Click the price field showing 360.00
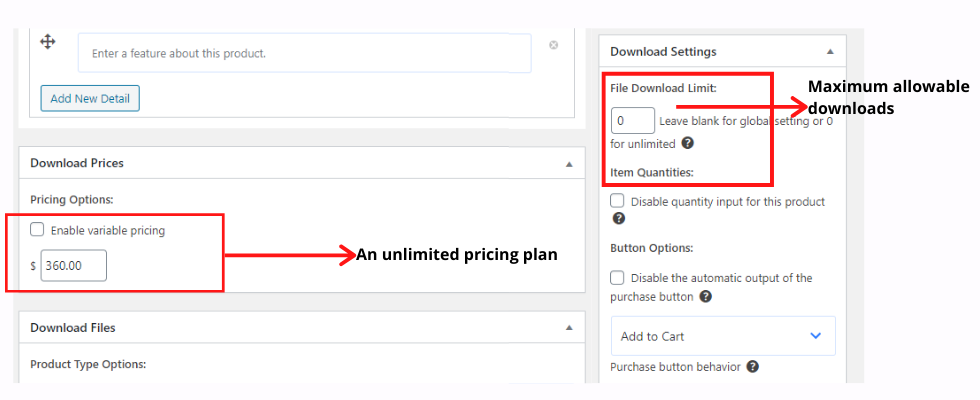Screen dimensions: 980x400 click(74, 266)
